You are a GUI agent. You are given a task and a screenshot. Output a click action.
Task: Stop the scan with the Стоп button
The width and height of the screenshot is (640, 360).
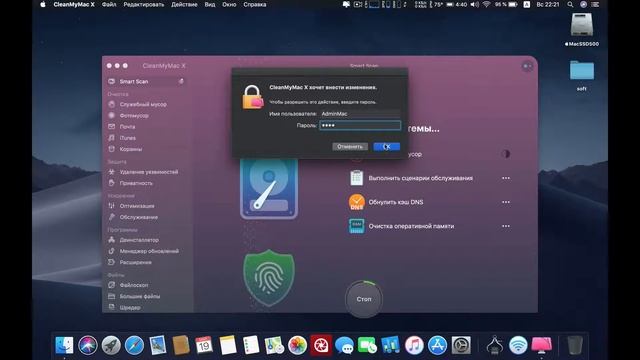pyautogui.click(x=364, y=299)
